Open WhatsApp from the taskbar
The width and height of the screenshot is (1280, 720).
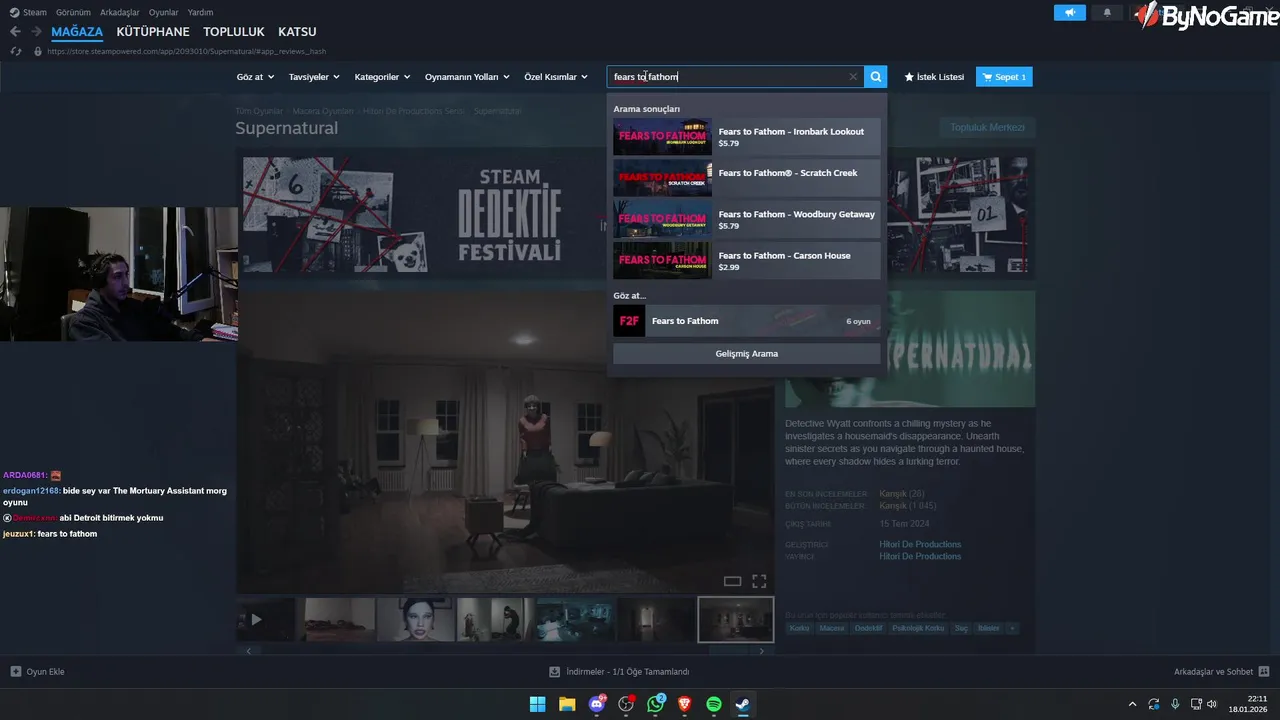tap(655, 704)
